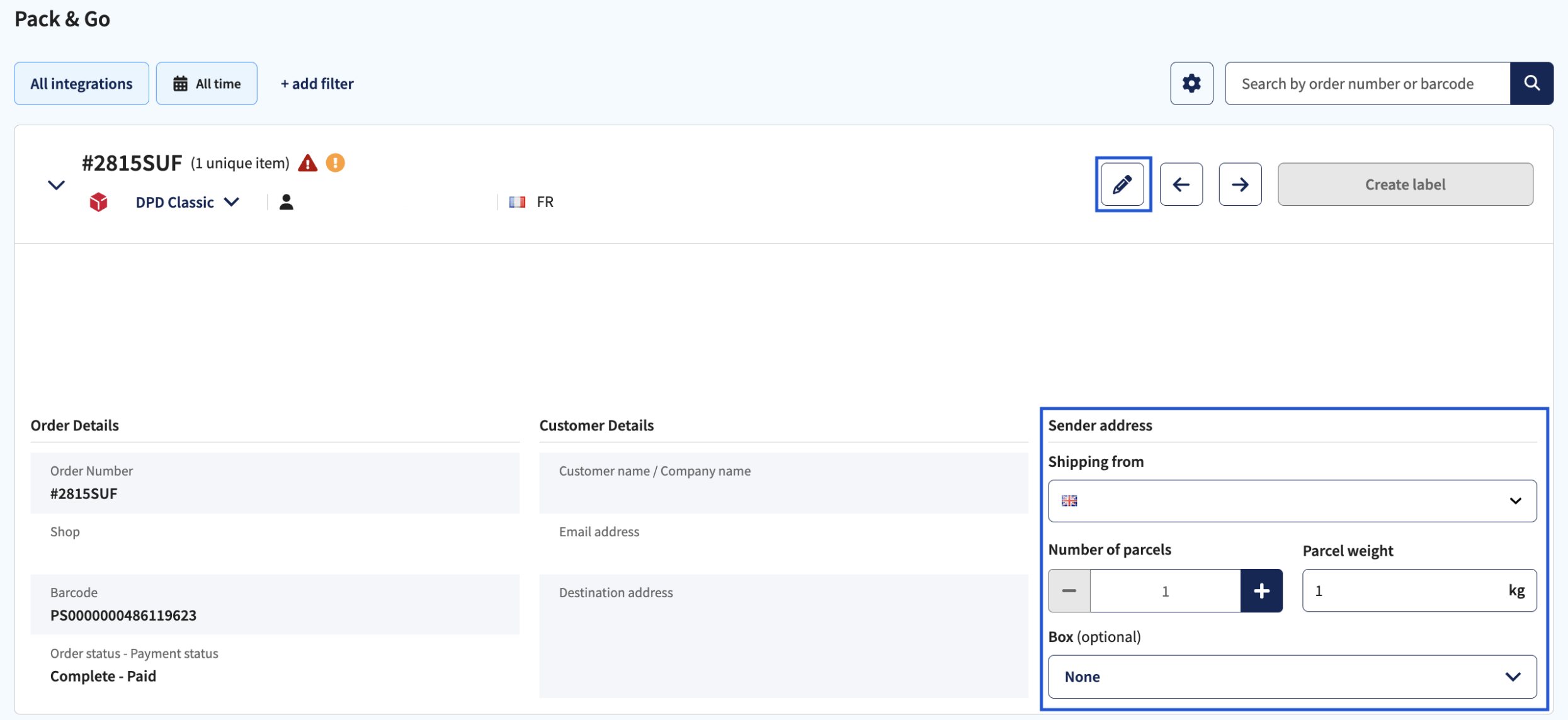Click the red warning triangle icon
This screenshot has width=1568, height=720.
pyautogui.click(x=307, y=163)
